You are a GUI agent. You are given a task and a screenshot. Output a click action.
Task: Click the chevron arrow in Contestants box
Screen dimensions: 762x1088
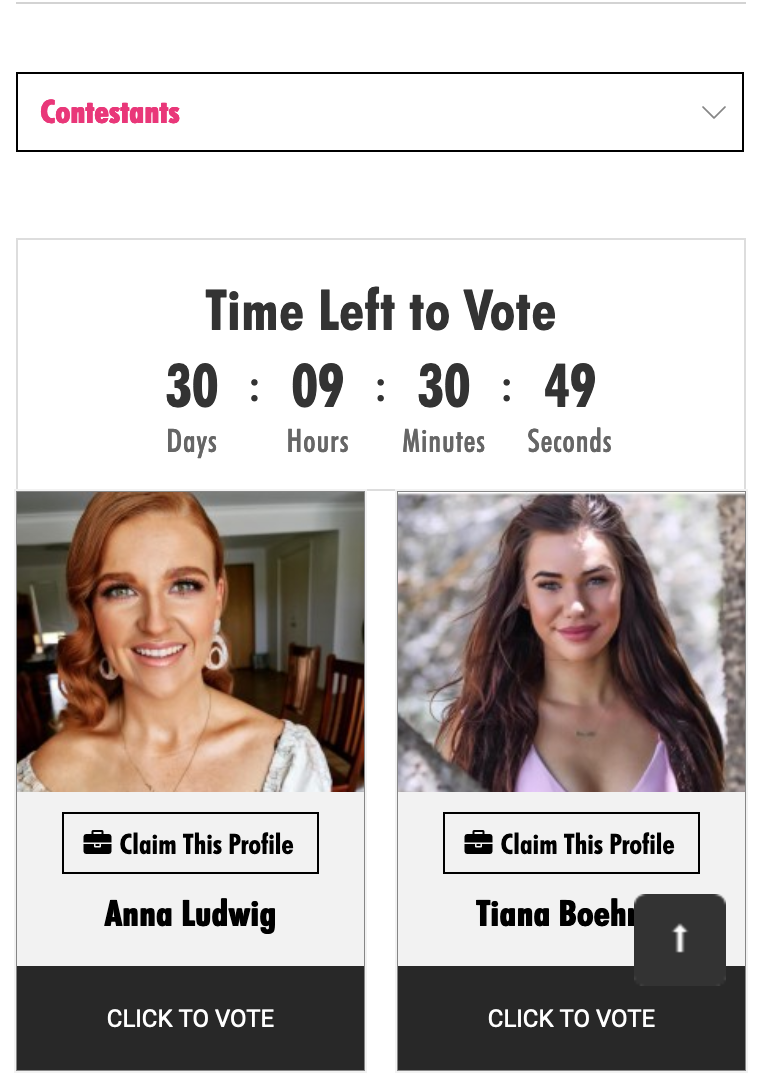click(x=713, y=112)
